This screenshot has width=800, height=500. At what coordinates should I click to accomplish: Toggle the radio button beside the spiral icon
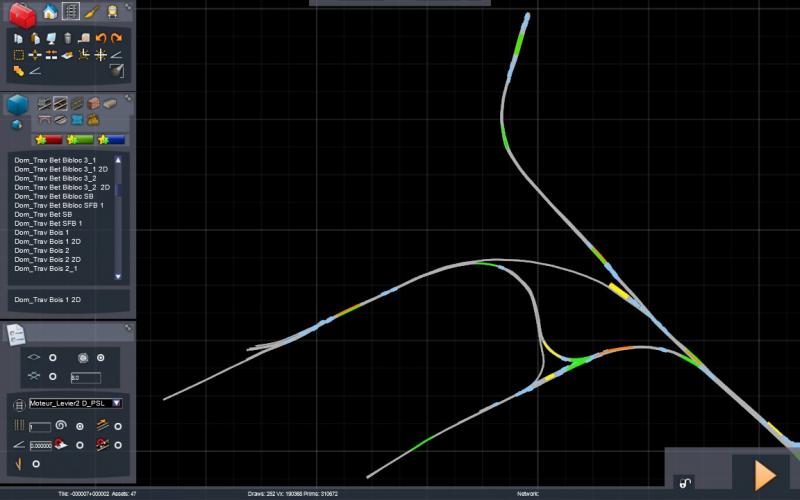tap(80, 426)
